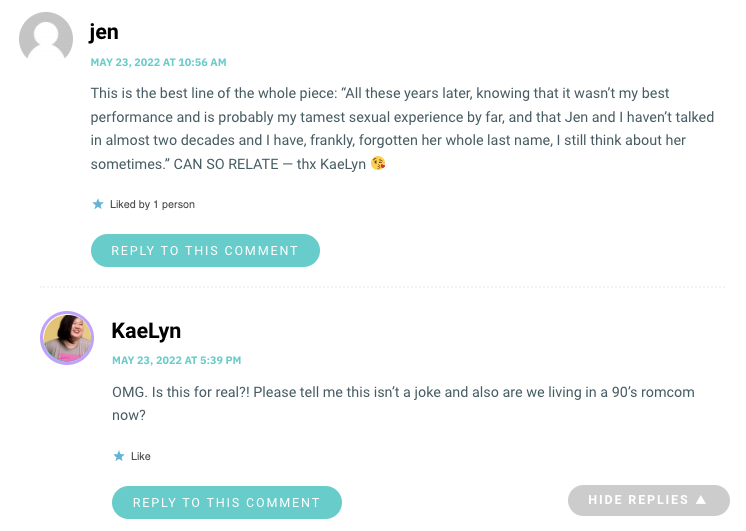Click the commenter name 'KaeLyn'

click(x=146, y=330)
